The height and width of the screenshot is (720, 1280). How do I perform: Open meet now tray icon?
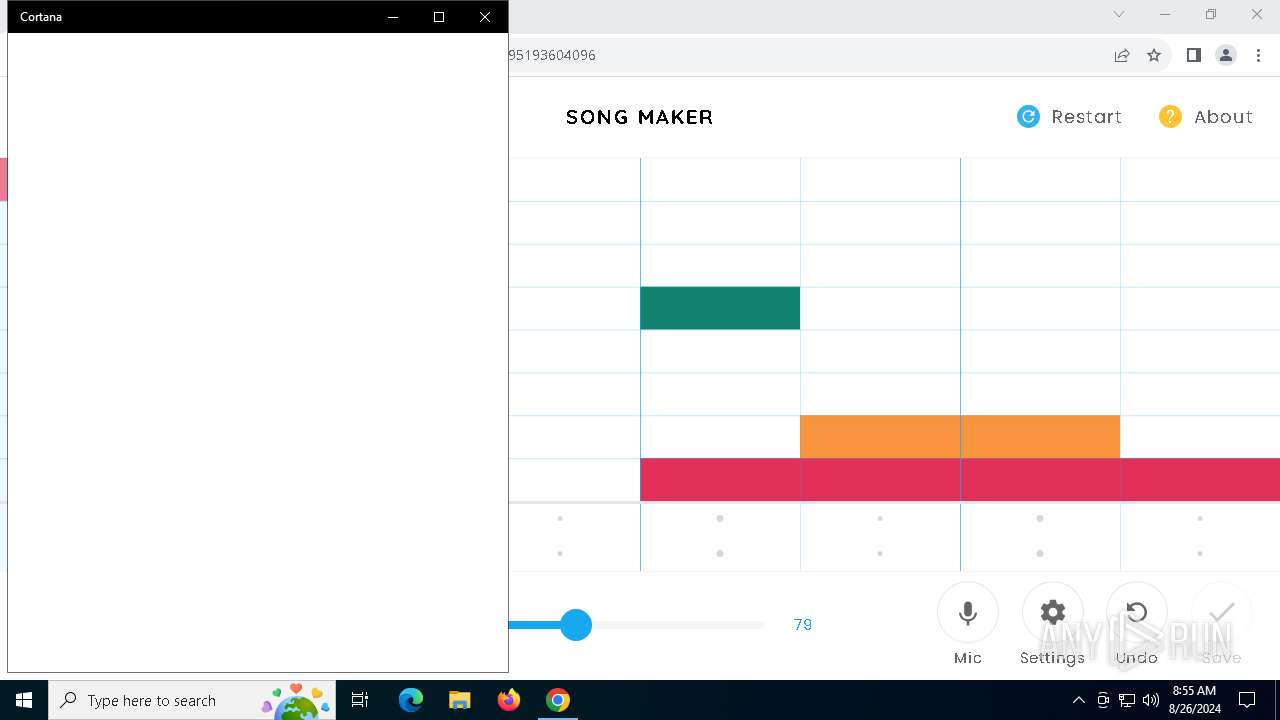click(1103, 700)
